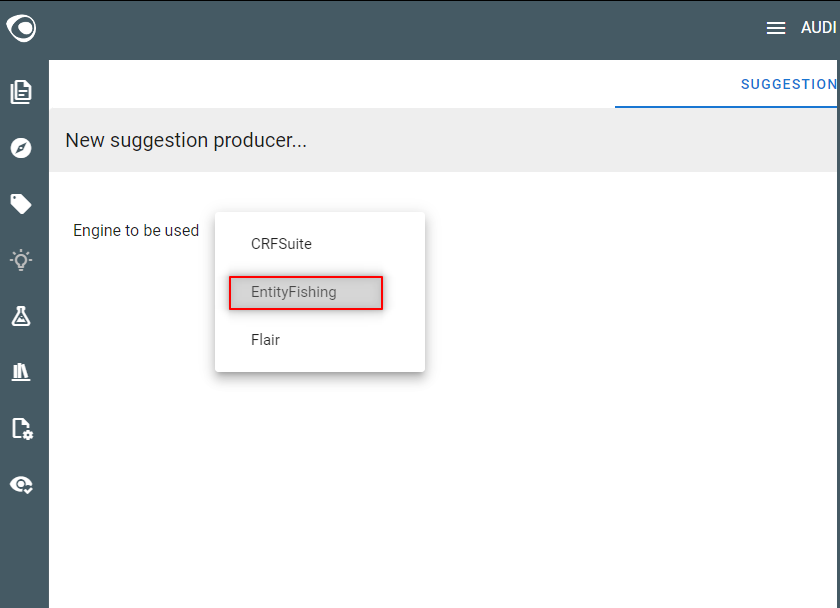The width and height of the screenshot is (840, 608).
Task: Open the hamburger menu icon
Action: [x=776, y=28]
